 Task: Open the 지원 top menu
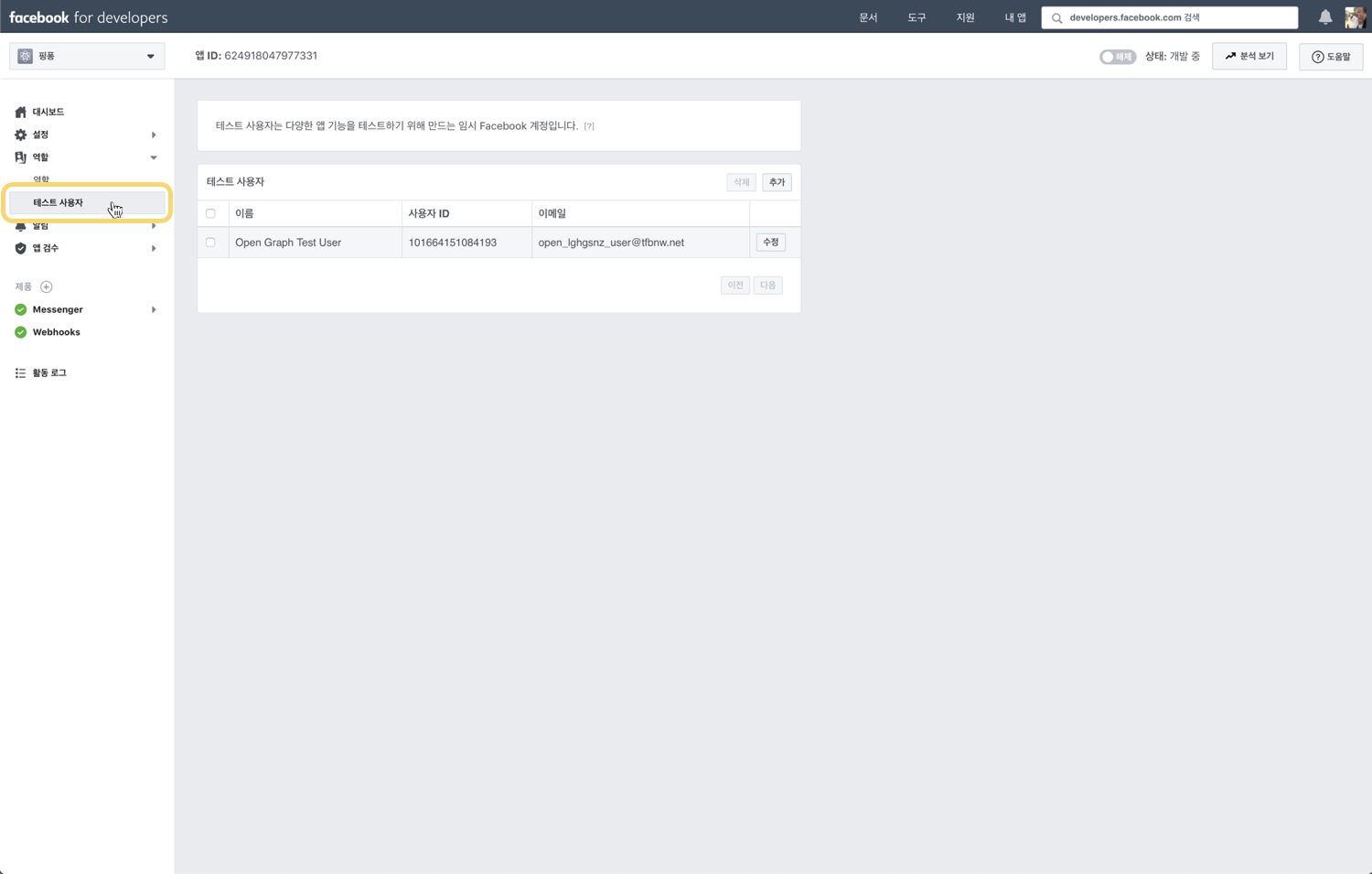point(965,17)
